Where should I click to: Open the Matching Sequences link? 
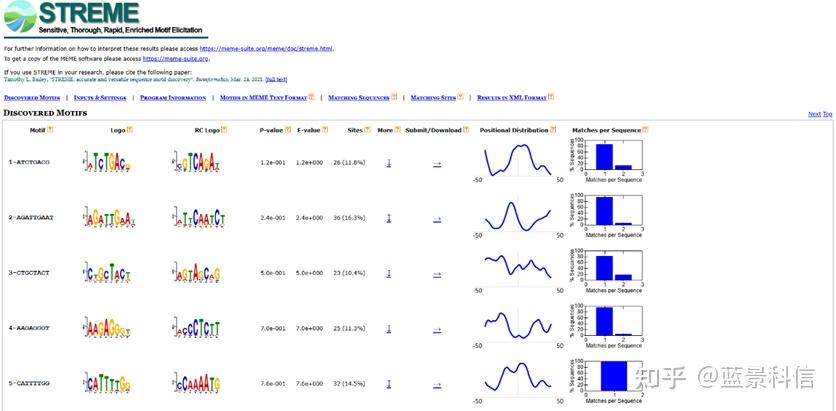359,98
